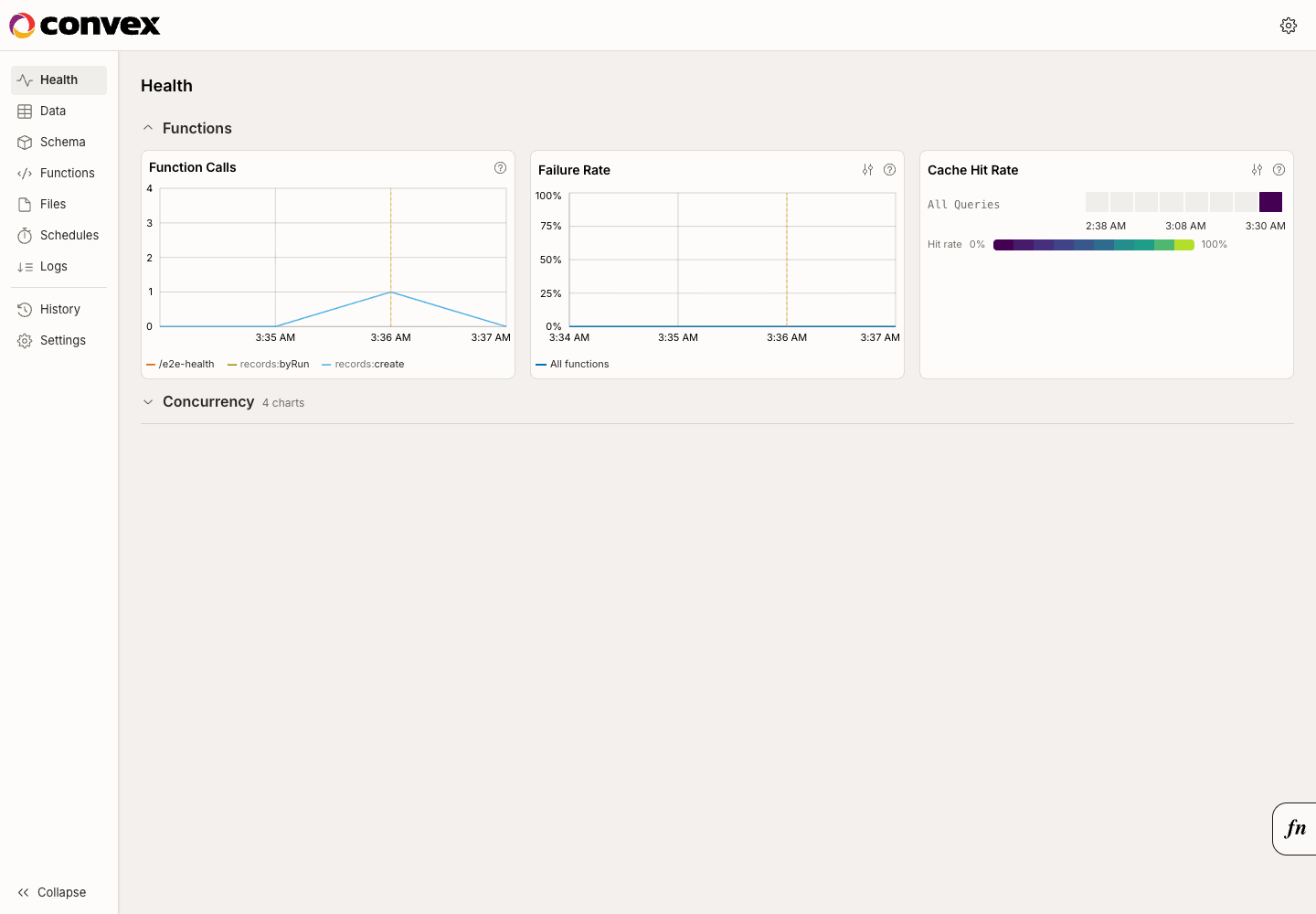Click the dark purple 3:30 AM cache cell
Image resolution: width=1316 pixels, height=914 pixels.
click(x=1270, y=202)
